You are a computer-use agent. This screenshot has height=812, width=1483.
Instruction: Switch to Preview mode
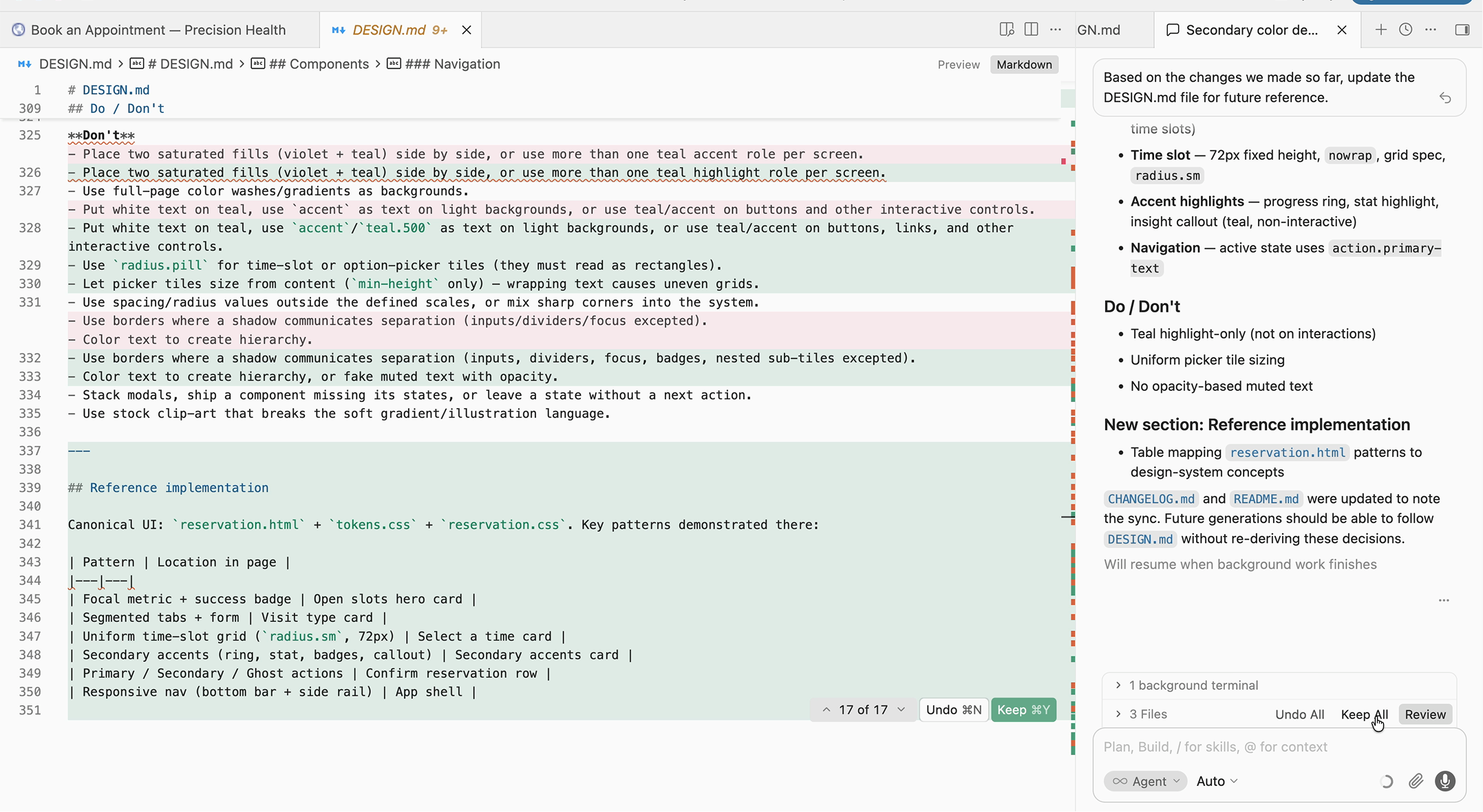tap(958, 65)
